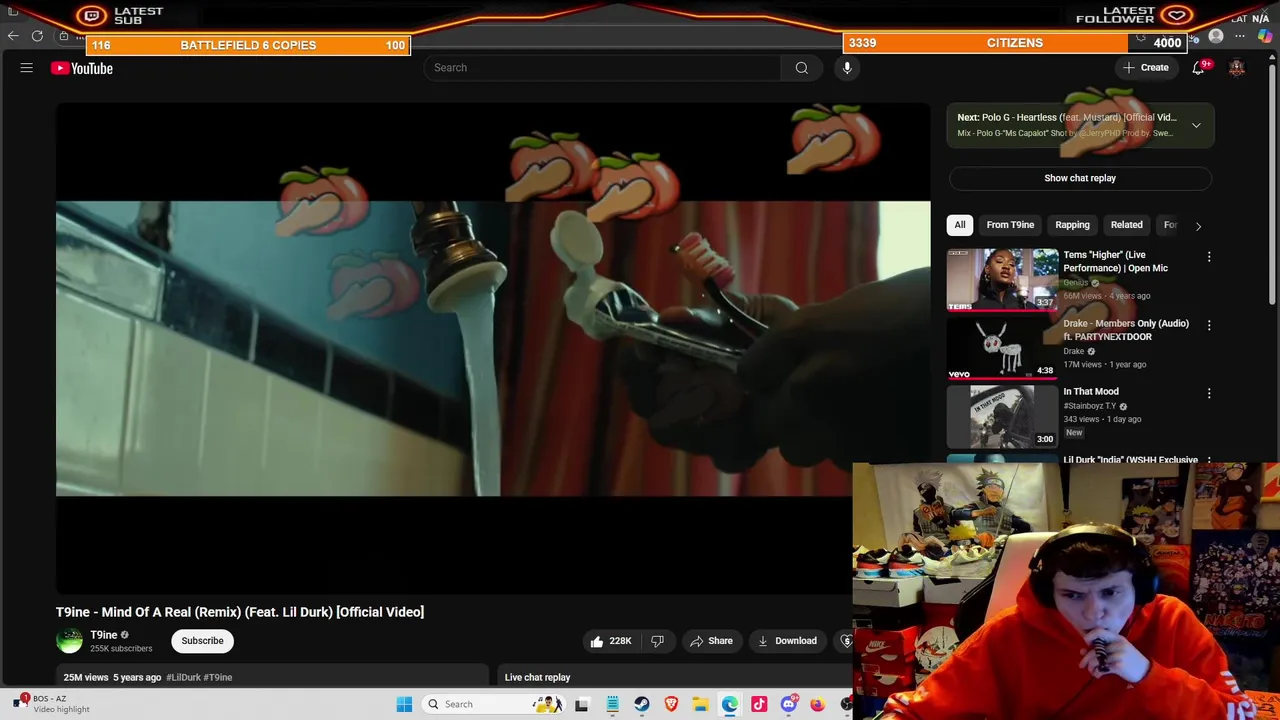The image size is (1280, 720).
Task: Show more filter chips with the right arrow
Action: pyautogui.click(x=1198, y=226)
